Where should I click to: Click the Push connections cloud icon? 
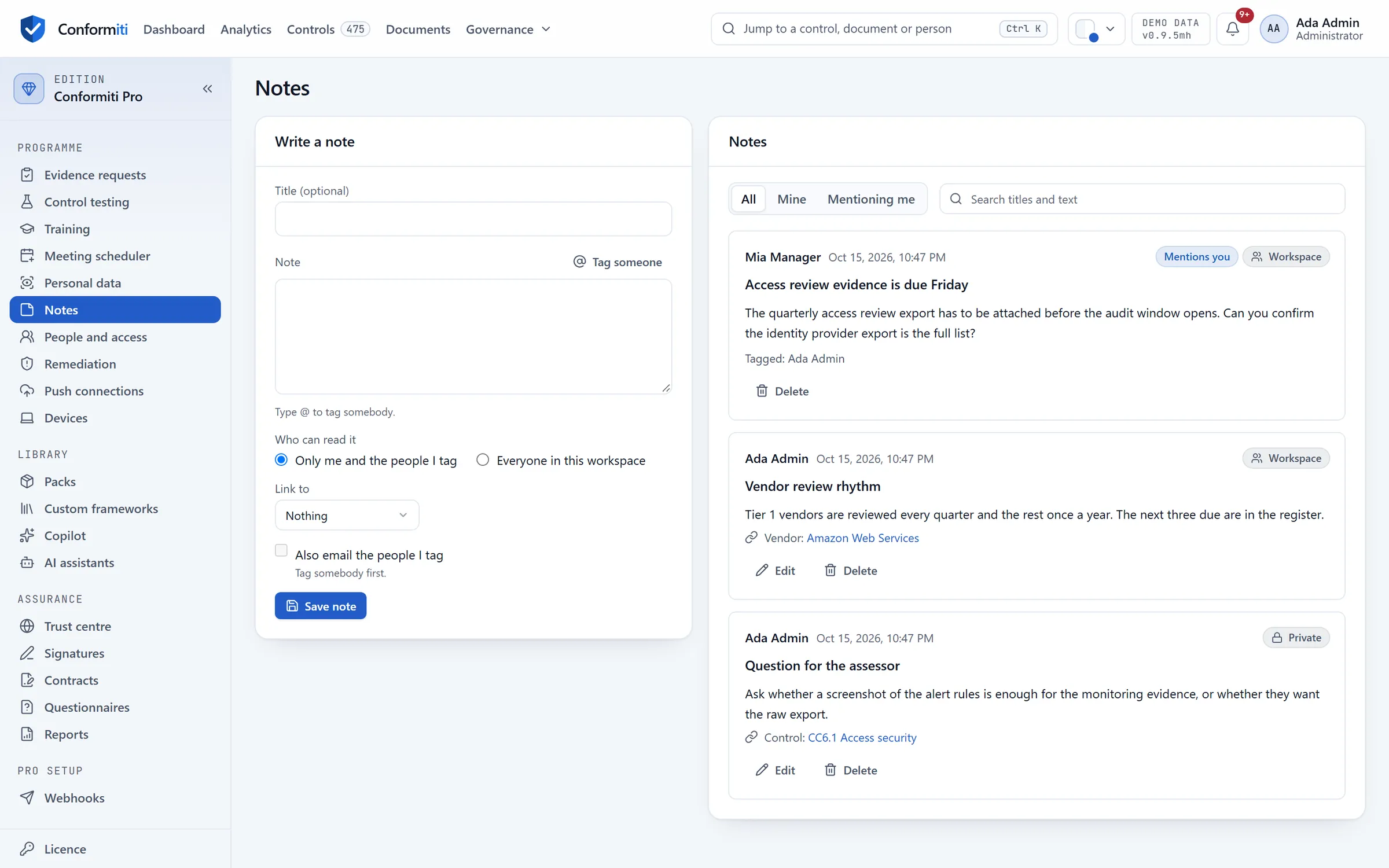27,391
